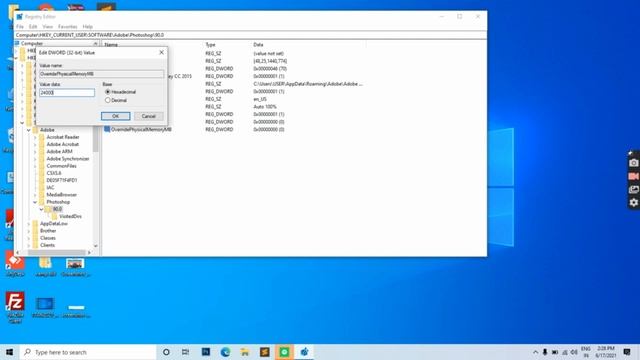The image size is (640, 360).
Task: Open Cortana from the taskbar
Action: point(166,352)
